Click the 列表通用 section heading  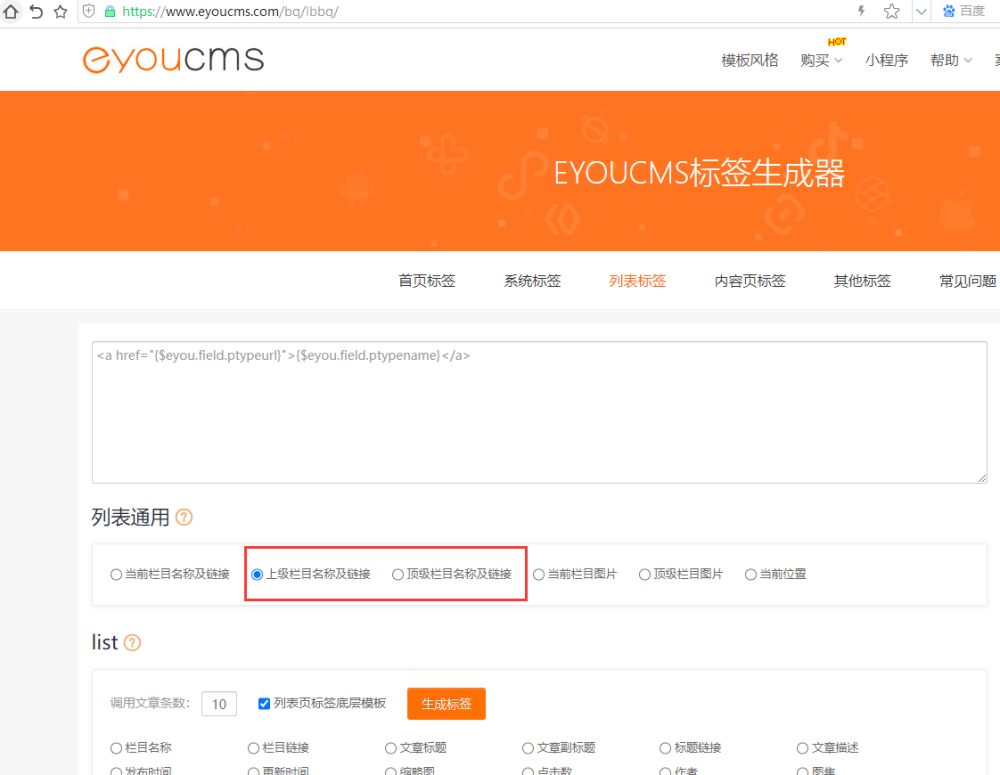click(x=131, y=517)
